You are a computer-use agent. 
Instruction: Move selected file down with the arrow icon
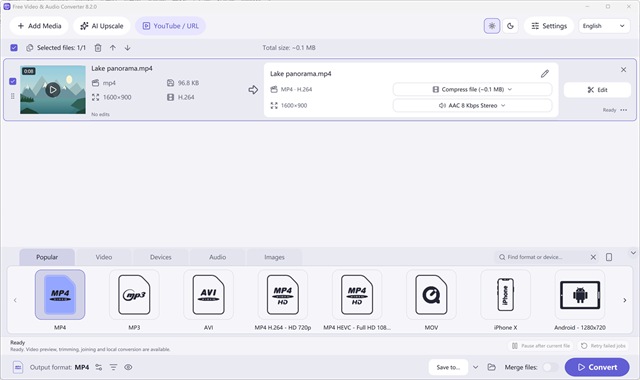coord(127,48)
